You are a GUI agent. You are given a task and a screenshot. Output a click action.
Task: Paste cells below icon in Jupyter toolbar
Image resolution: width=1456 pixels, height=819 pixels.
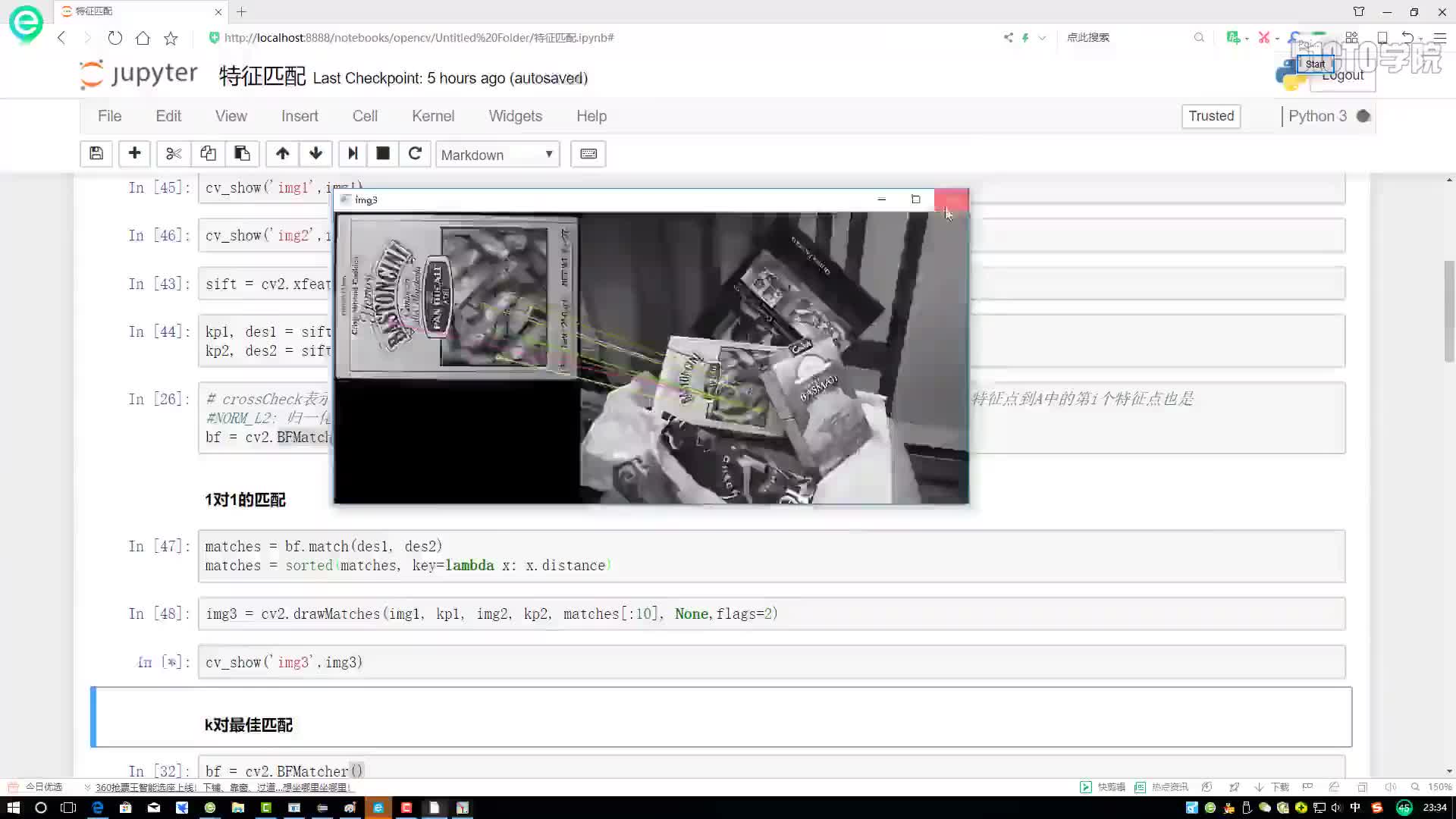242,154
